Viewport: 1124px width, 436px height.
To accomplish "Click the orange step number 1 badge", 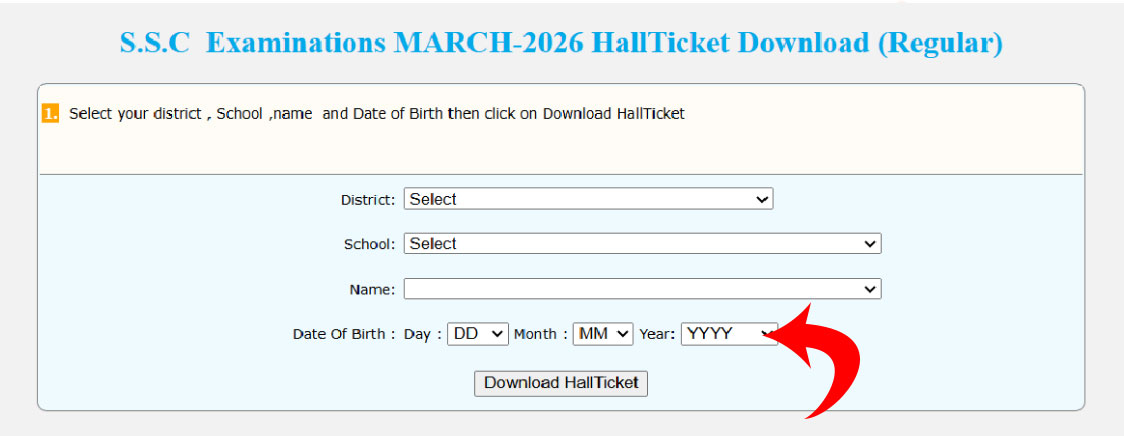I will [x=50, y=113].
